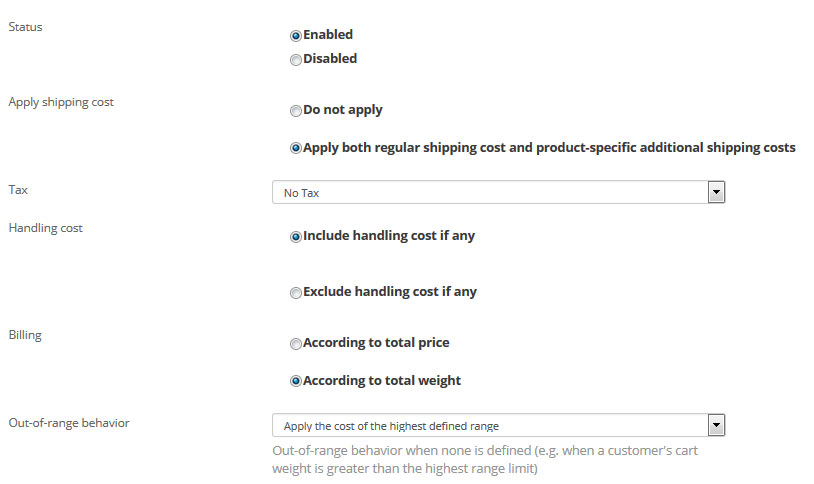Viewport: 814px width, 484px height.
Task: Choose Exclude handling cost if any
Action: click(296, 293)
